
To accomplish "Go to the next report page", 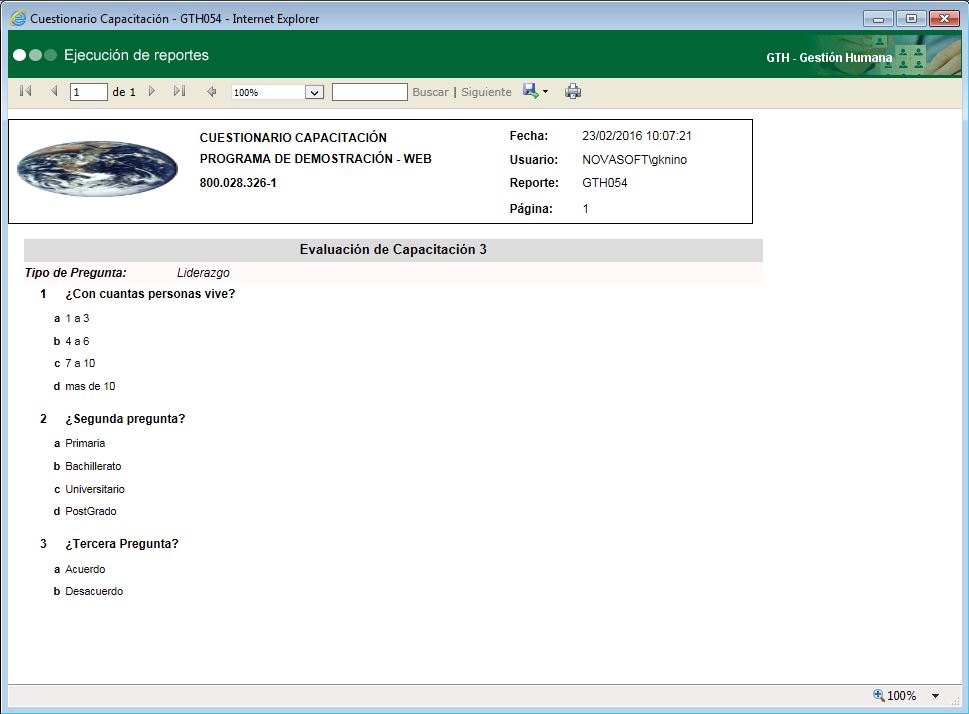I will (150, 91).
